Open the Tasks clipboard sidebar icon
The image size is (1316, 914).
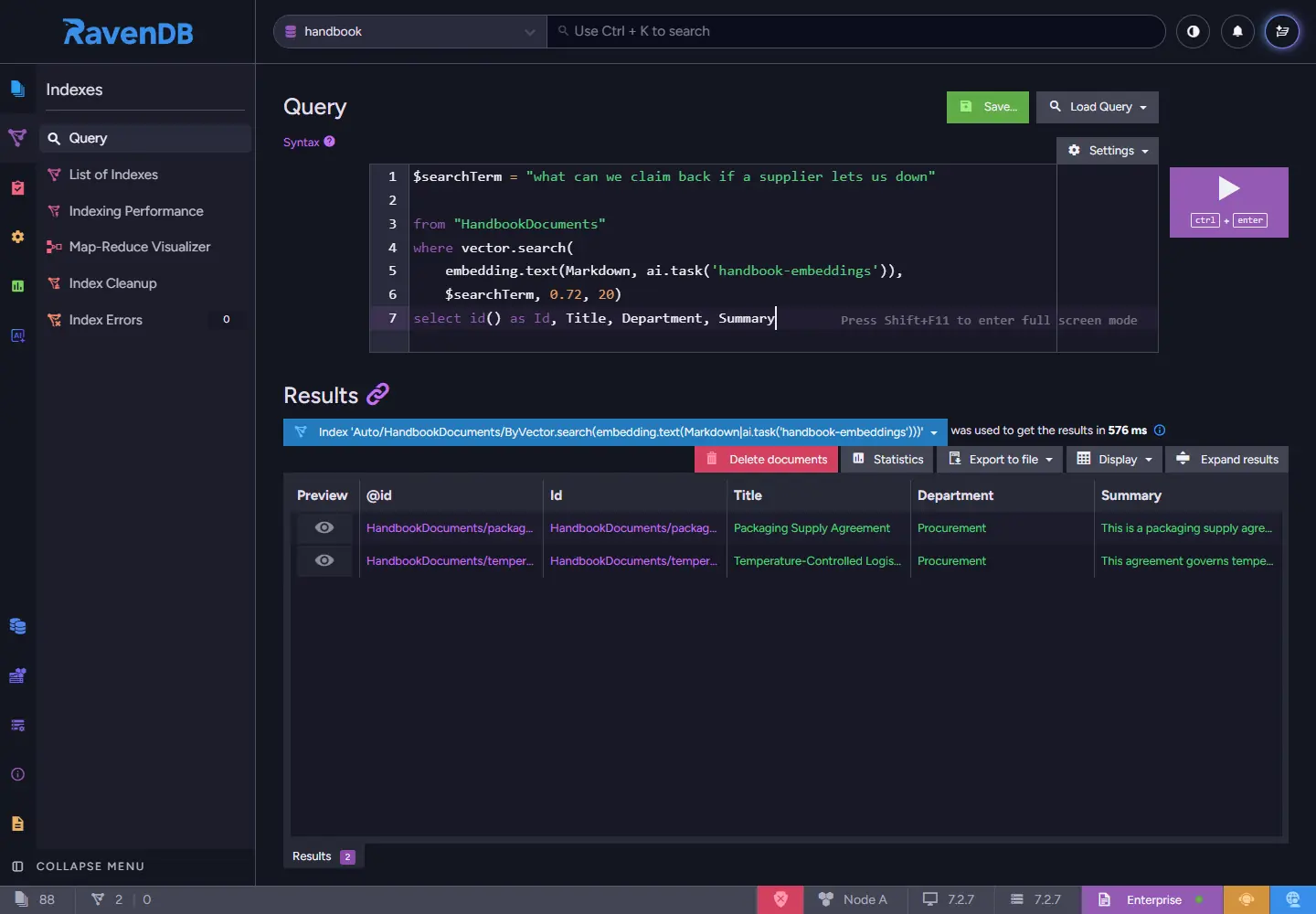[x=17, y=187]
